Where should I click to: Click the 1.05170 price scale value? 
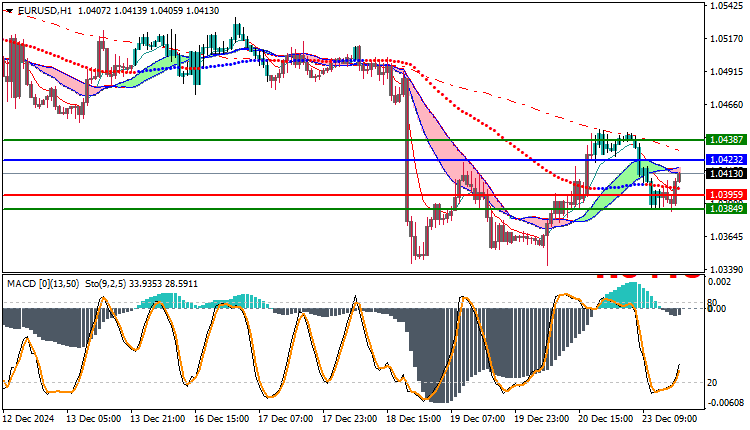click(727, 39)
